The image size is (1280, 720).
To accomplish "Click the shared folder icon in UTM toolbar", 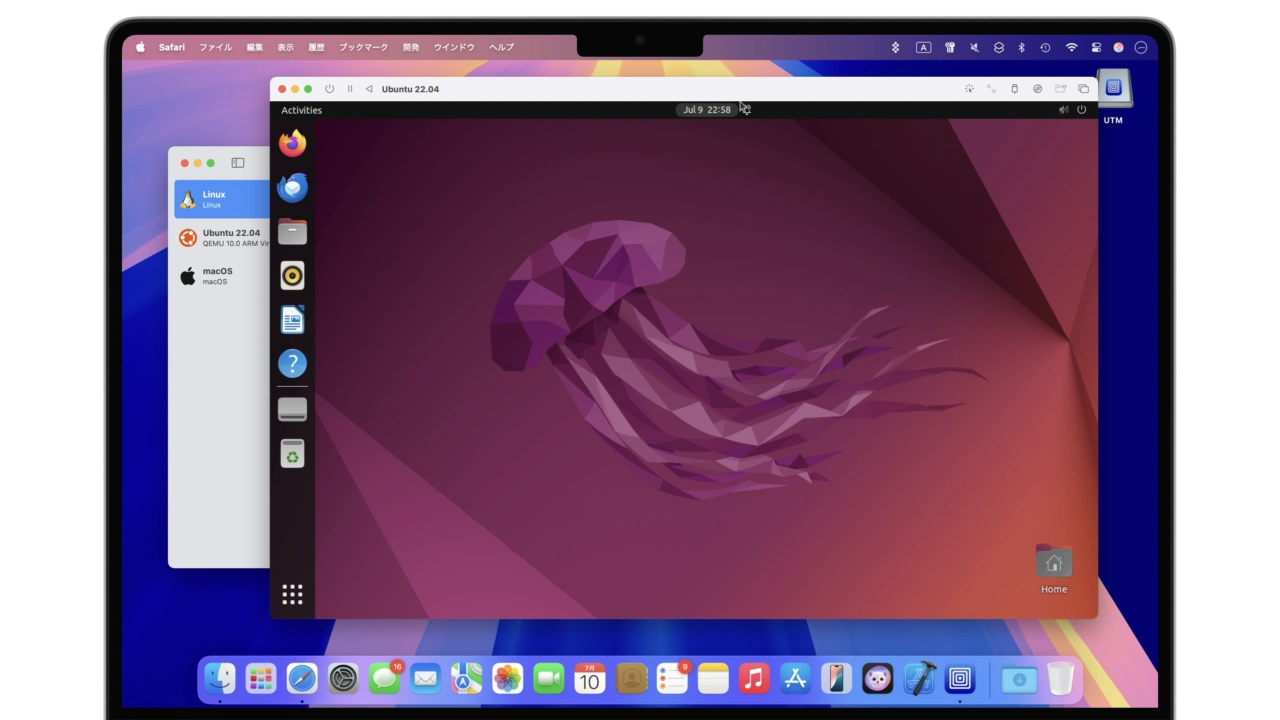I will 1061,89.
